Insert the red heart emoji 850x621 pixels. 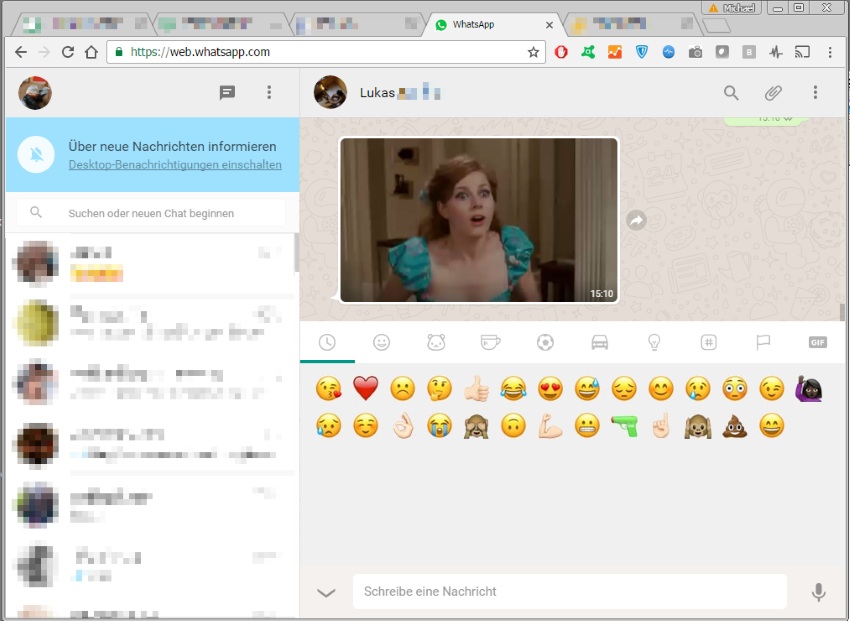[365, 389]
